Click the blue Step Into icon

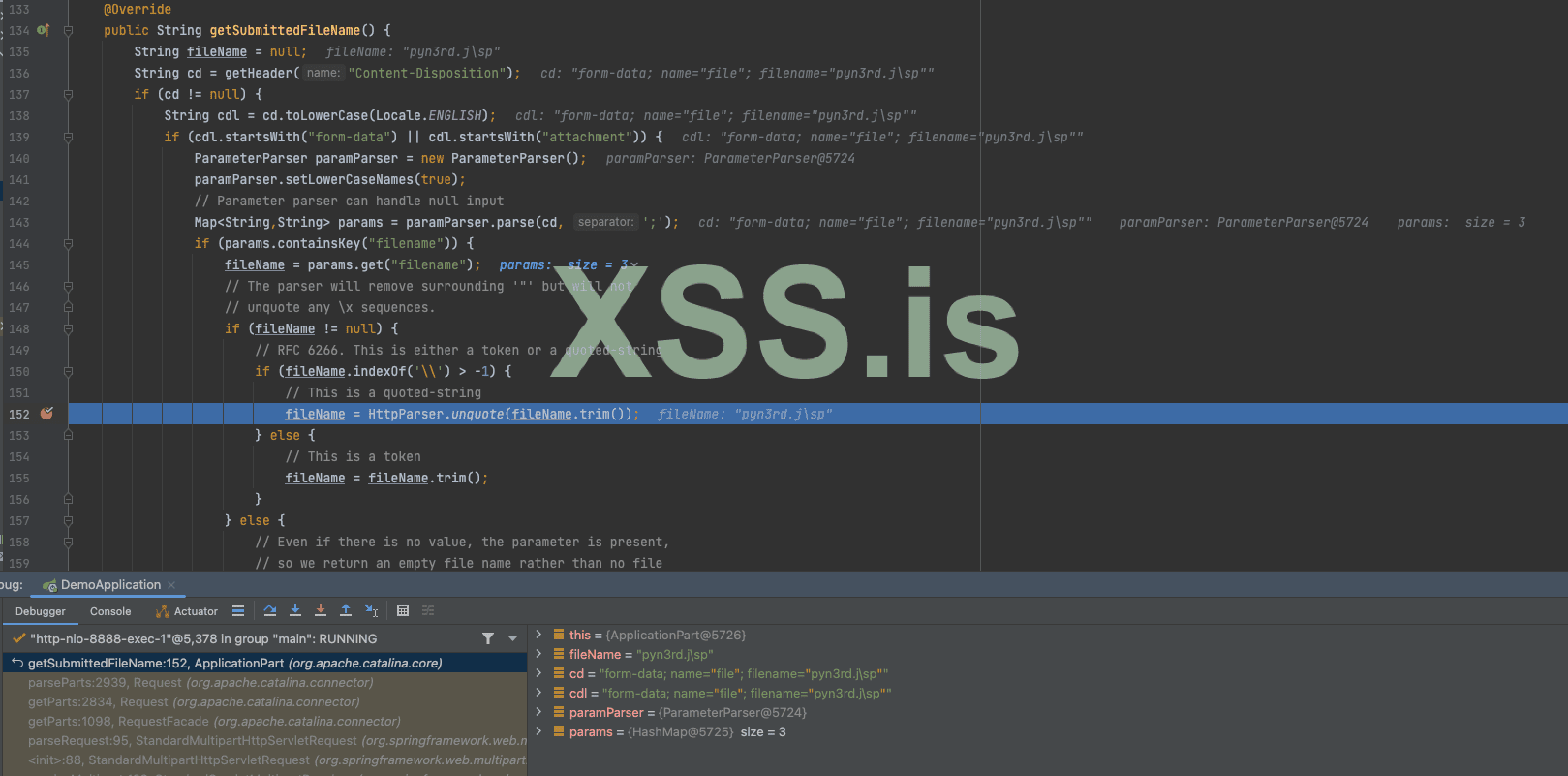(x=295, y=610)
